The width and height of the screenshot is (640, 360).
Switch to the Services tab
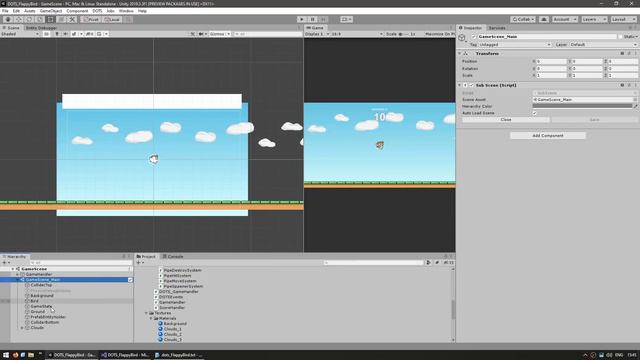click(x=497, y=28)
